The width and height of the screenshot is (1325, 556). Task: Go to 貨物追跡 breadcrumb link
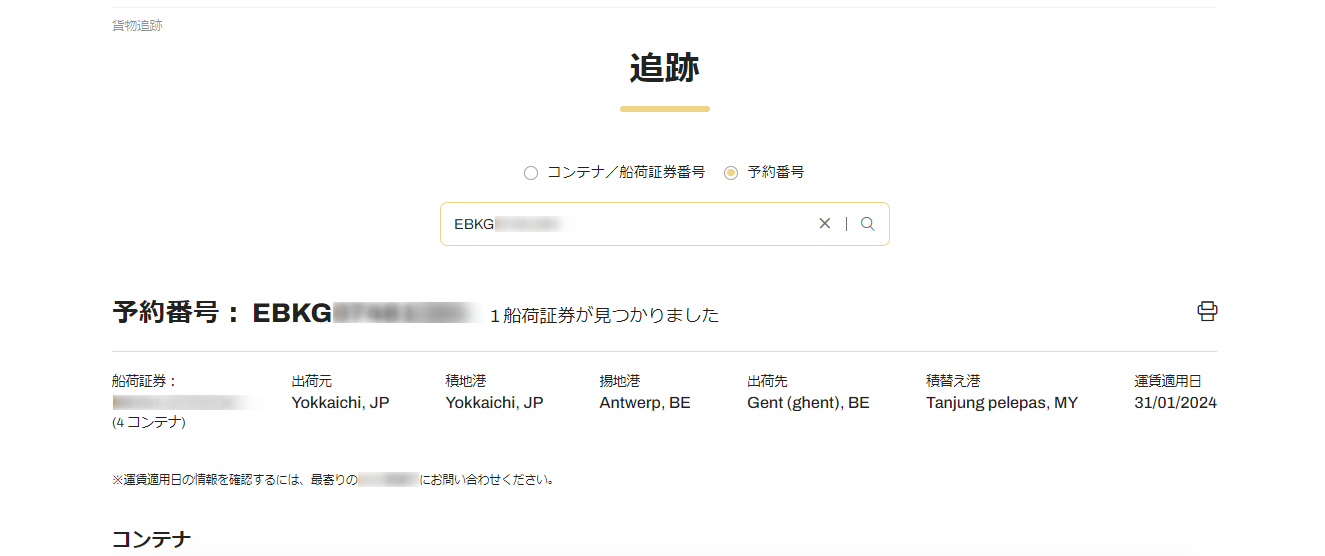tap(137, 26)
